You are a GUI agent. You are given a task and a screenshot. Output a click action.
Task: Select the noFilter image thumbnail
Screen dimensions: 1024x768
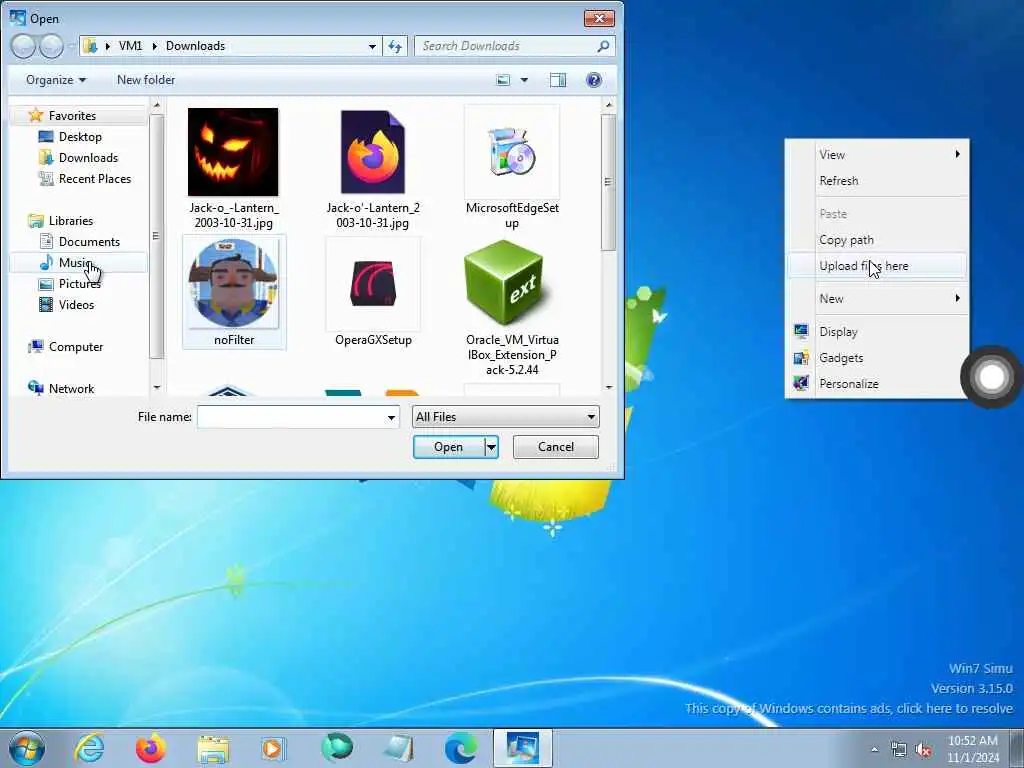233,283
